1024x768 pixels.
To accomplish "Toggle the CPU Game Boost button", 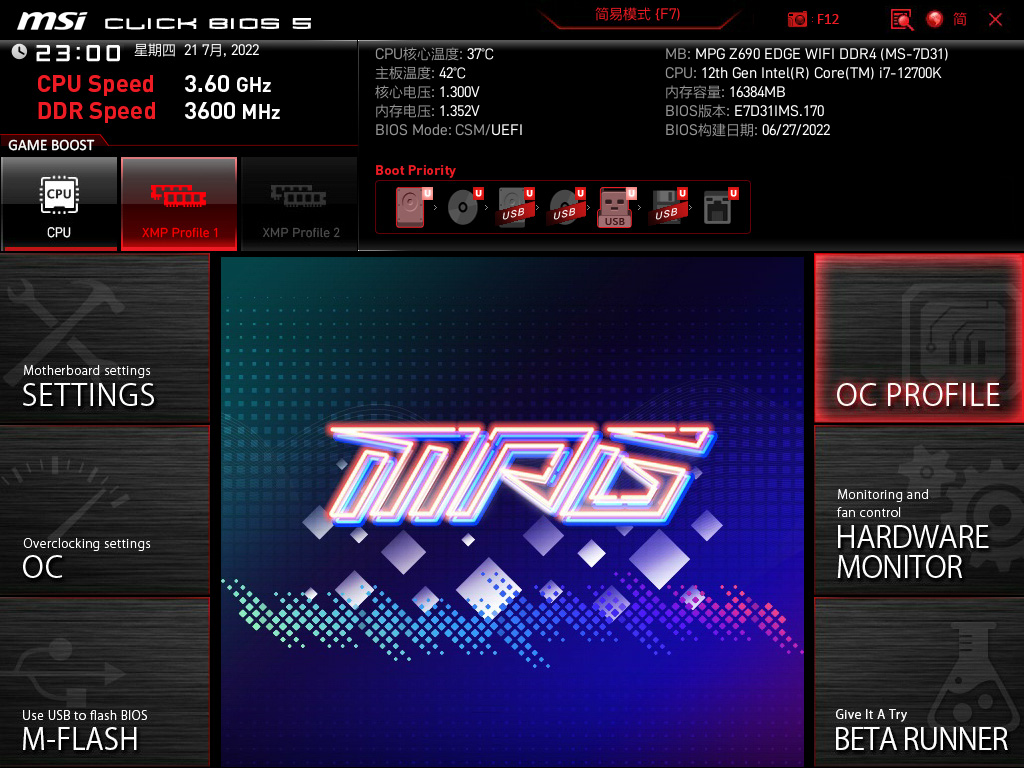I will click(x=59, y=204).
